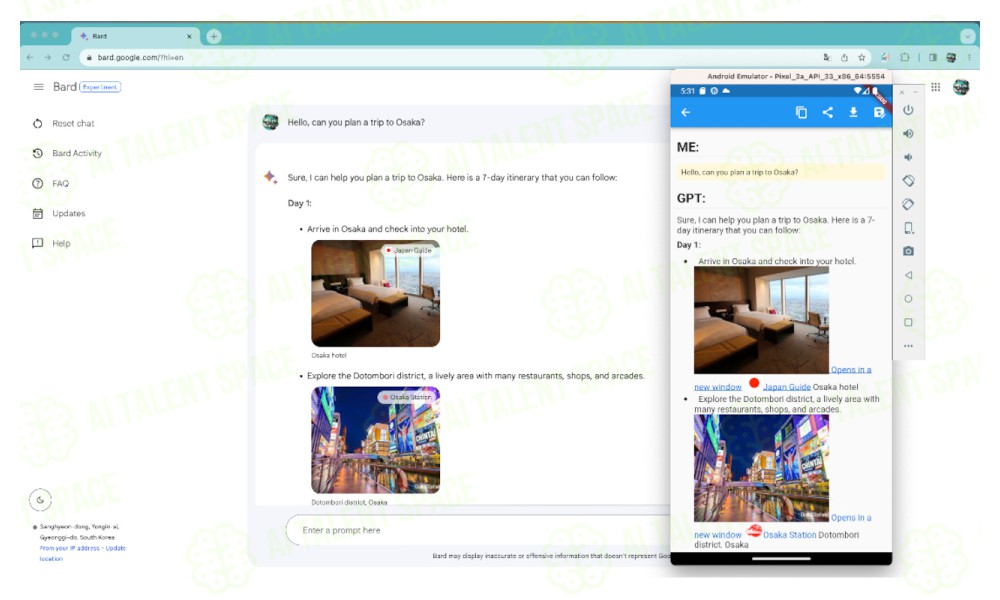Tap the Osaka Station link in emulator

coord(790,535)
